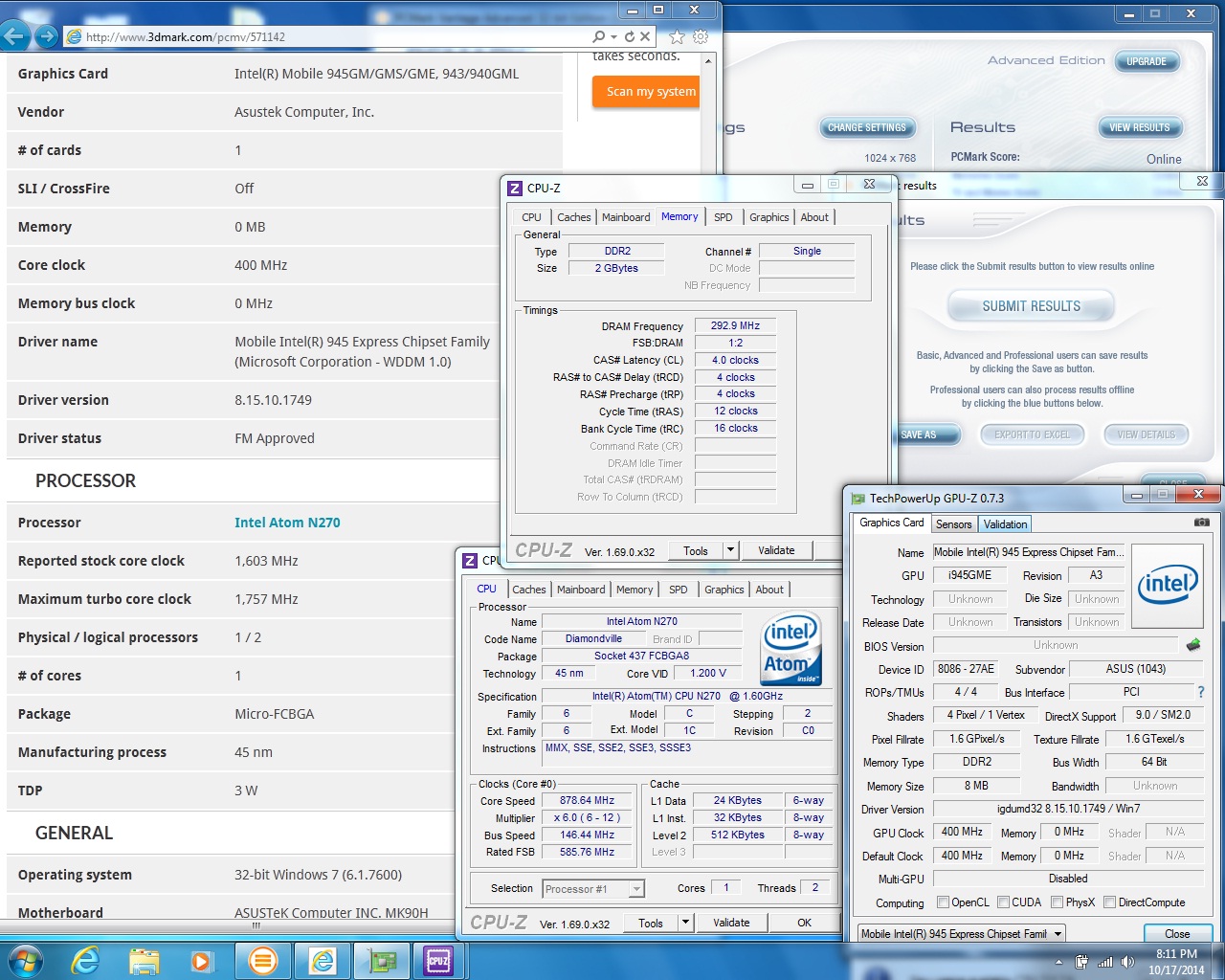The height and width of the screenshot is (980, 1225).
Task: Click the stop loading X in address bar
Action: pos(645,36)
